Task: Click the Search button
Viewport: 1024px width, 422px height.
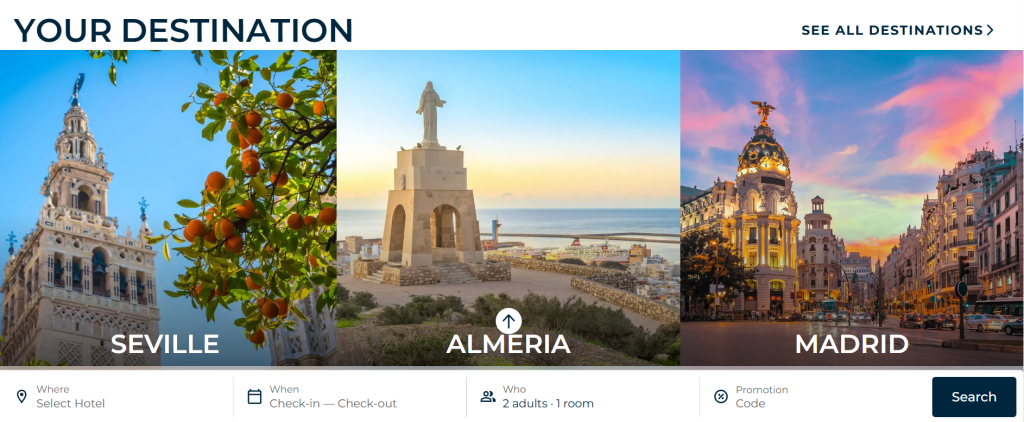Action: point(974,397)
